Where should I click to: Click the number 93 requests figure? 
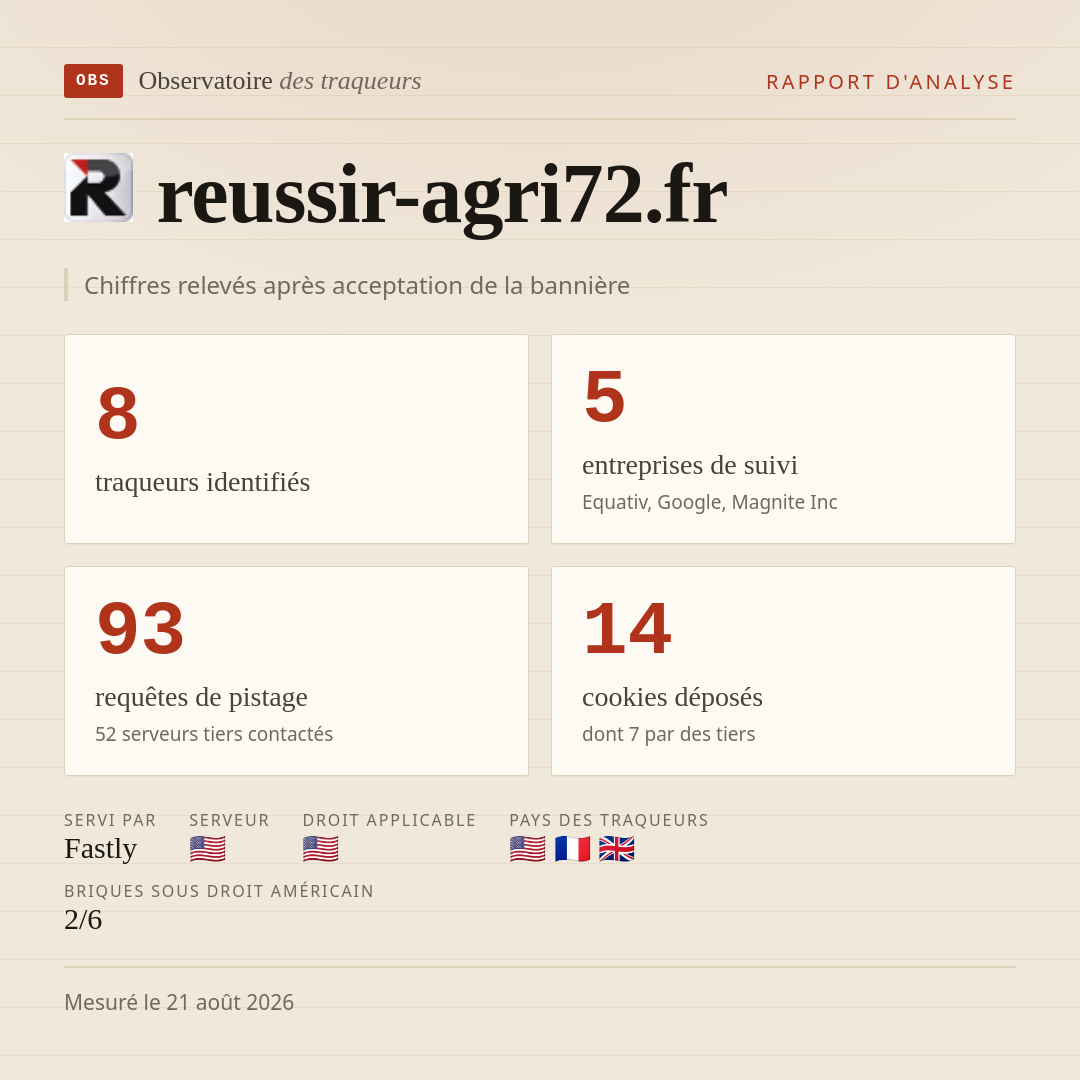(x=141, y=628)
